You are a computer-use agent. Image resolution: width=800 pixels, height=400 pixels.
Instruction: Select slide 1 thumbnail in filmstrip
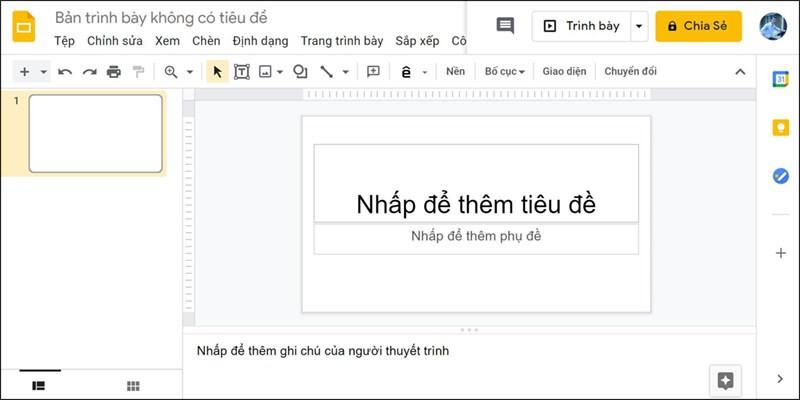click(95, 134)
